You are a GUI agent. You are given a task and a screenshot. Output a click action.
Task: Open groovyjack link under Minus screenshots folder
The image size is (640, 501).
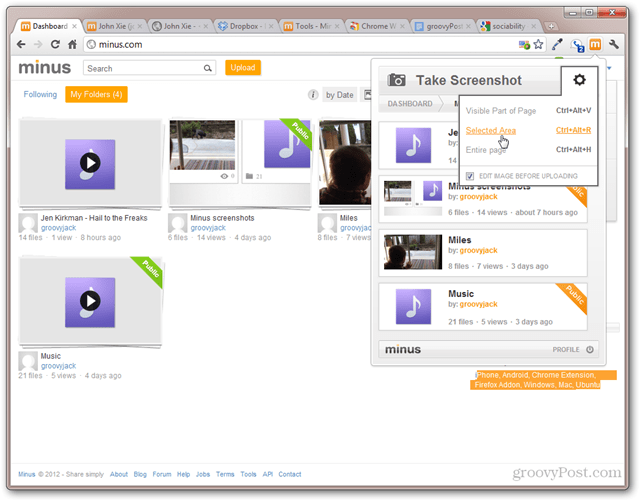click(208, 228)
